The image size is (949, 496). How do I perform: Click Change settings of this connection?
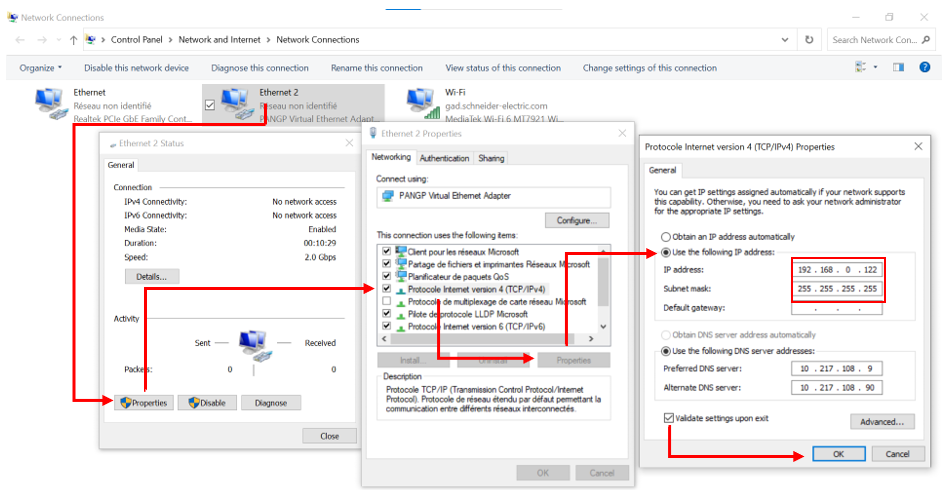[649, 68]
